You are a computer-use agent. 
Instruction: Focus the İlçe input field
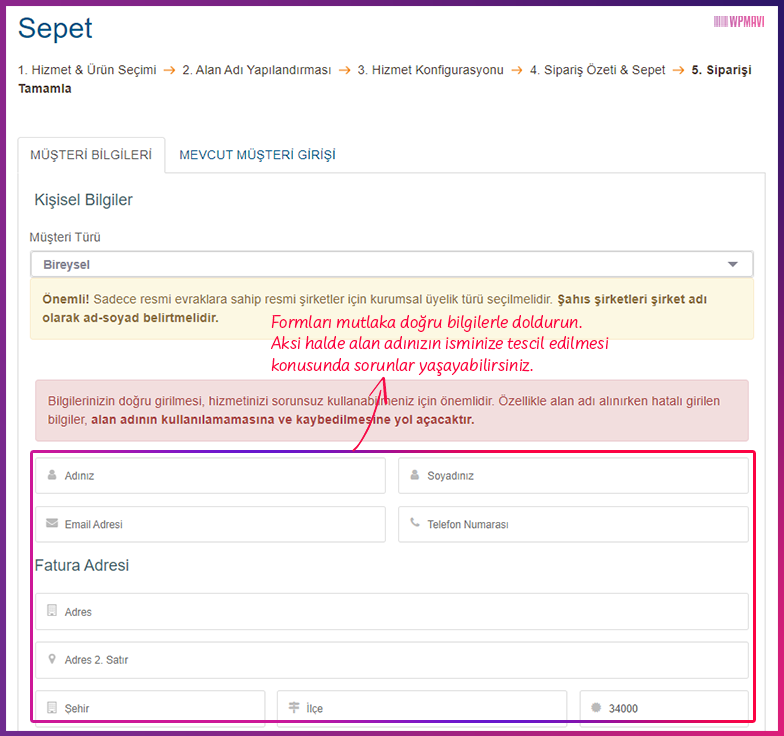(422, 708)
